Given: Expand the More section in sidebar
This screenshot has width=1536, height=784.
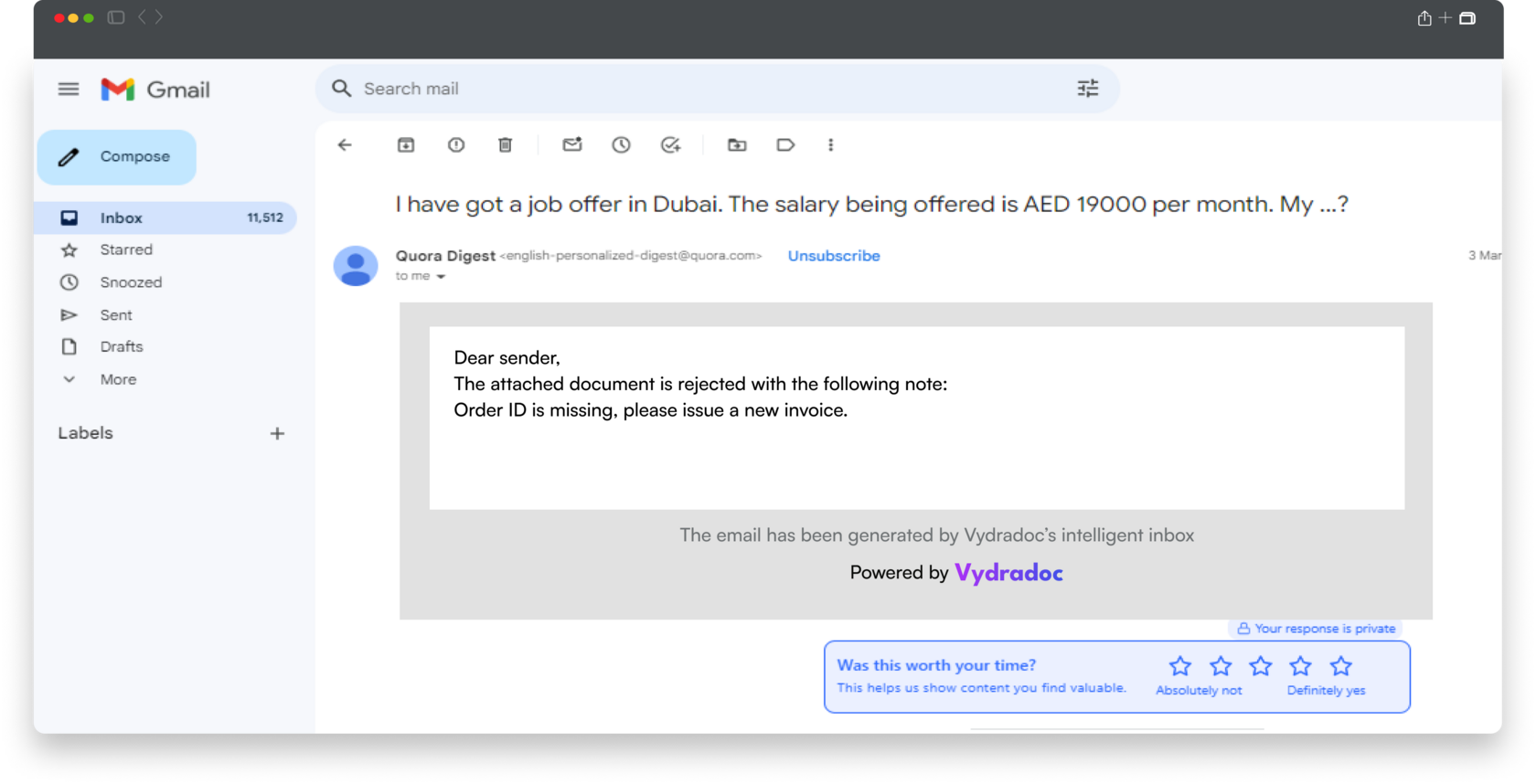Looking at the screenshot, I should [118, 379].
